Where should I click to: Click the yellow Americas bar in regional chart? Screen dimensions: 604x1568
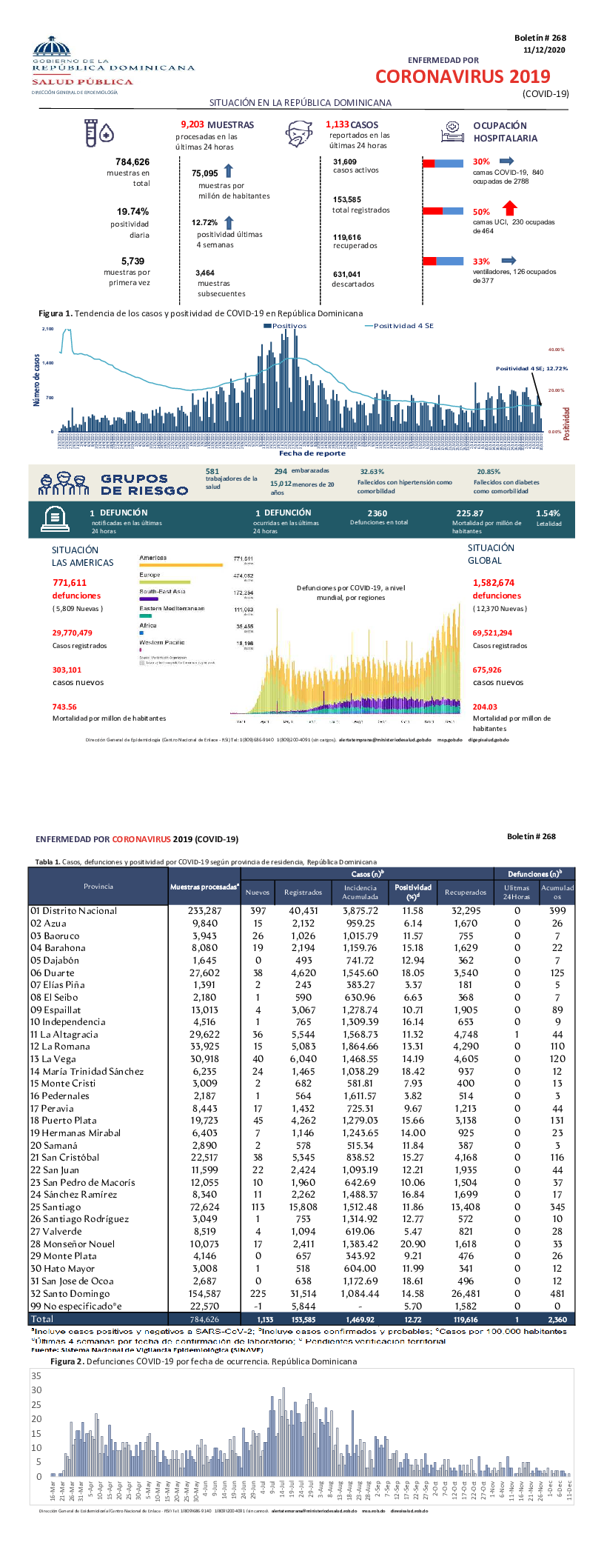click(181, 565)
